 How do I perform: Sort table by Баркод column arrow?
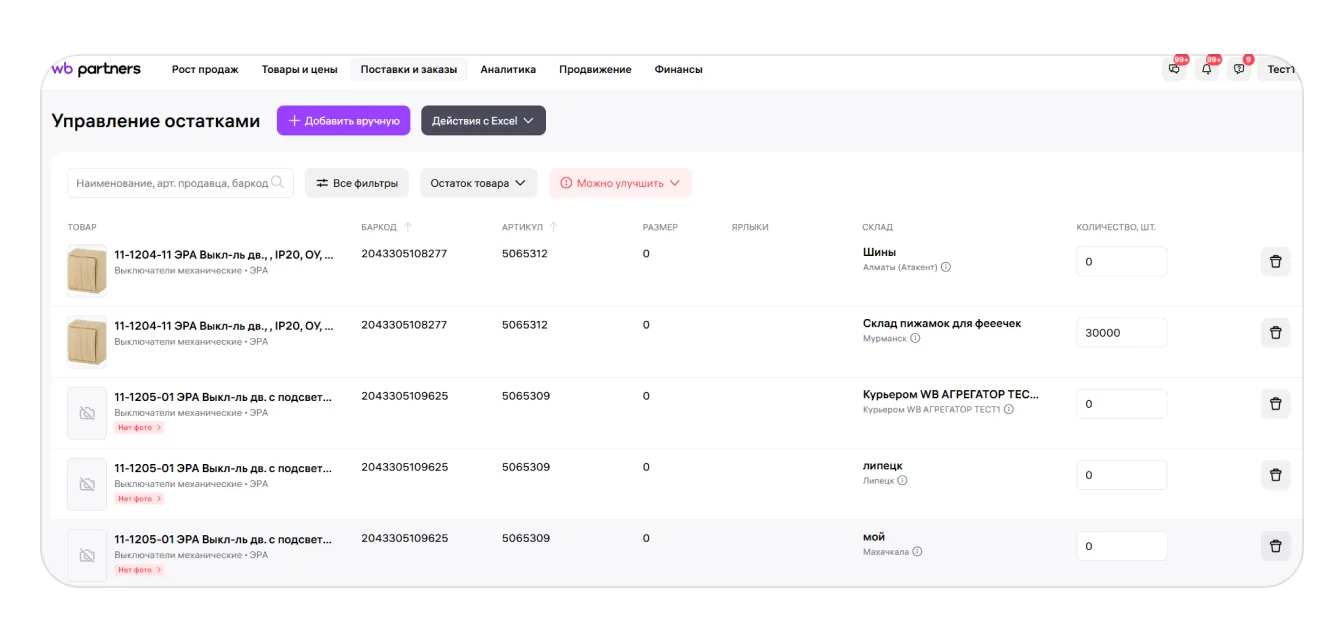click(x=408, y=227)
